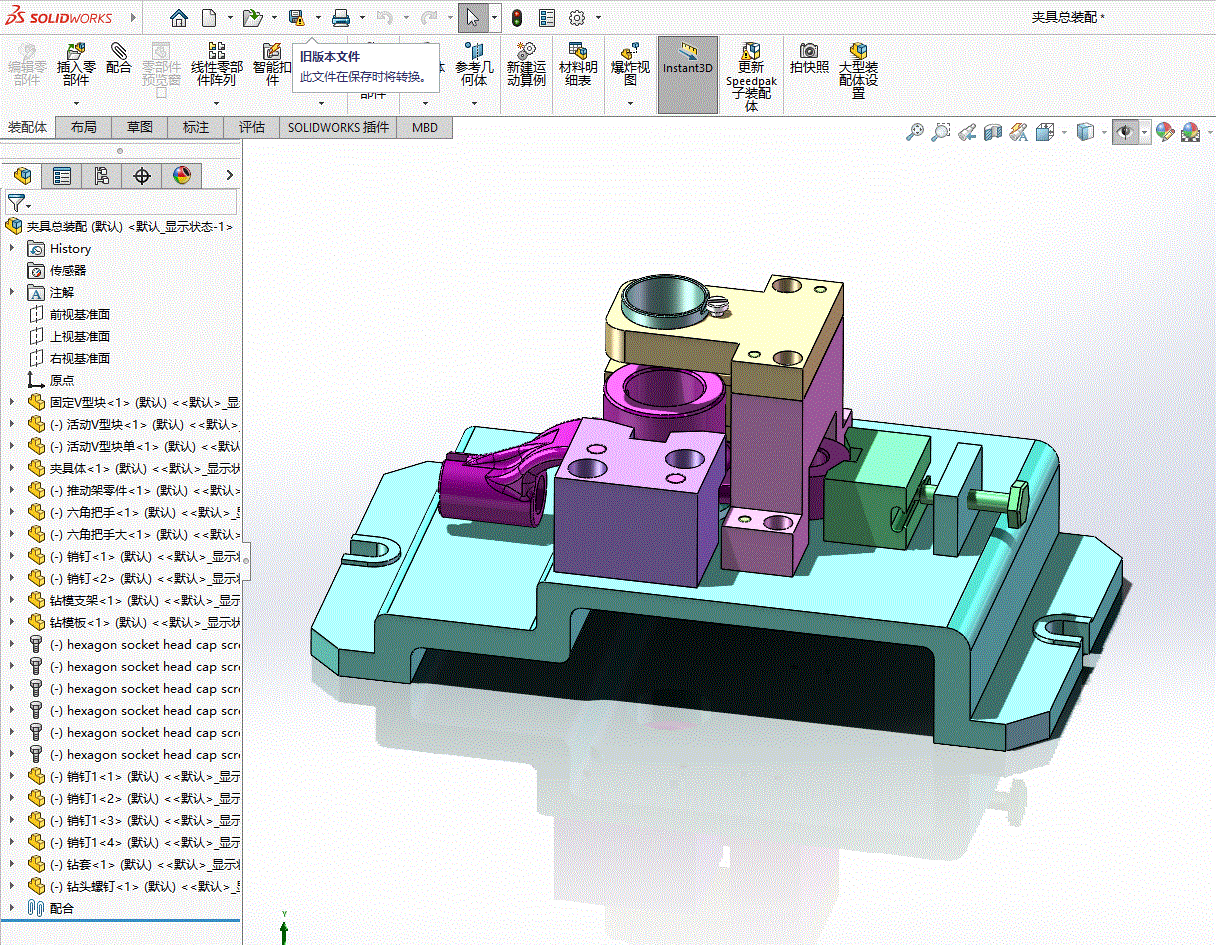Expand the 钻模板<1> component node
Image resolution: width=1216 pixels, height=945 pixels.
click(x=12, y=622)
